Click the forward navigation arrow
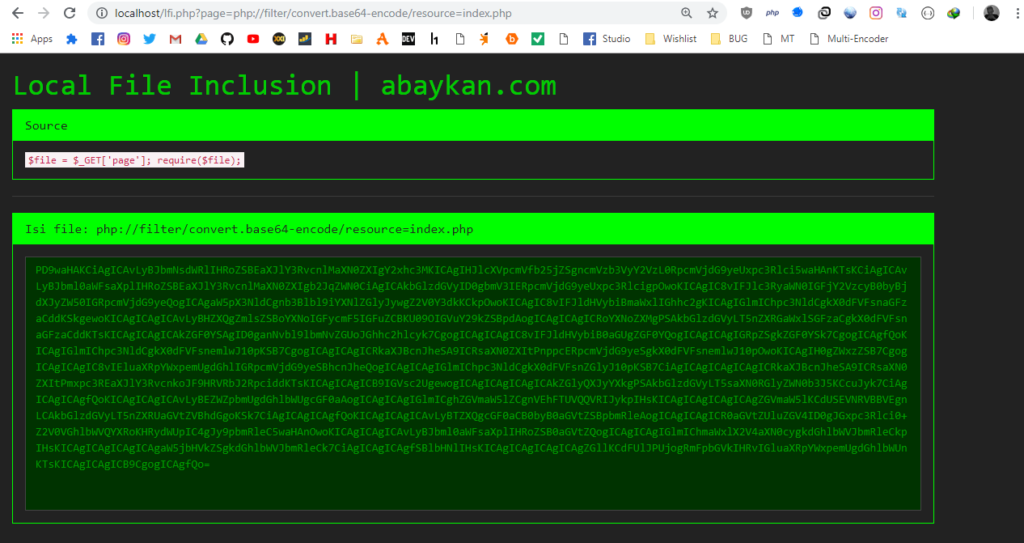 point(44,13)
